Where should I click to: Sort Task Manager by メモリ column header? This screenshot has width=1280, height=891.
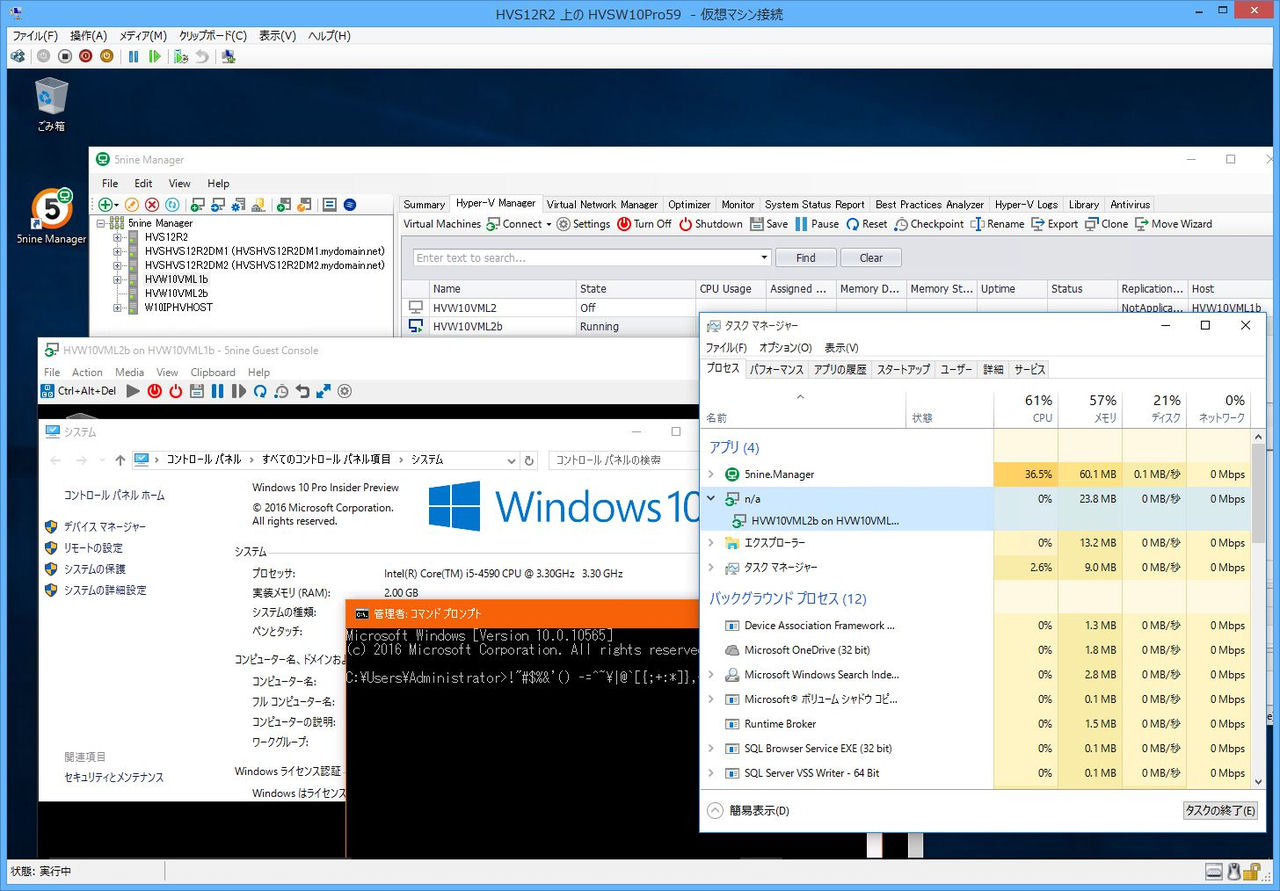[x=1090, y=407]
